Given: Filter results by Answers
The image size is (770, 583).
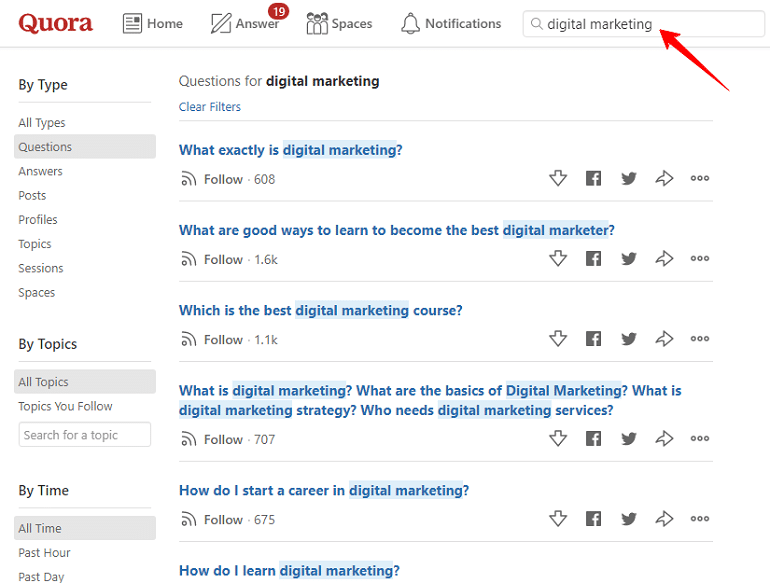Looking at the screenshot, I should coord(40,171).
